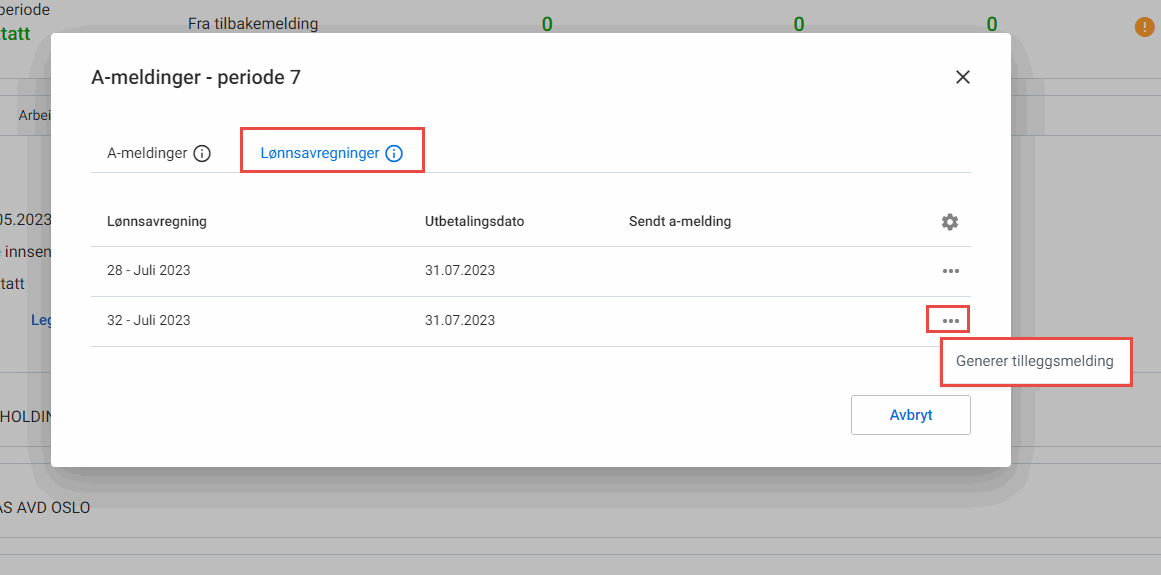
Task: Switch to the A-meldinger tab
Action: pyautogui.click(x=147, y=154)
